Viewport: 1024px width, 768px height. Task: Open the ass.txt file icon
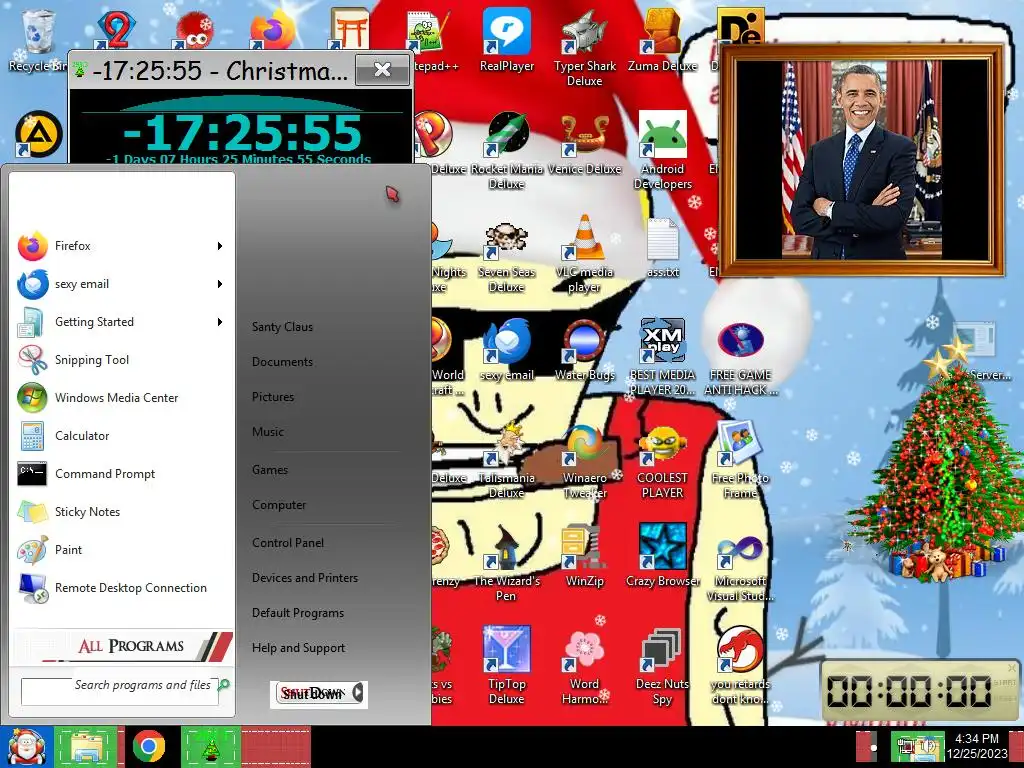662,248
